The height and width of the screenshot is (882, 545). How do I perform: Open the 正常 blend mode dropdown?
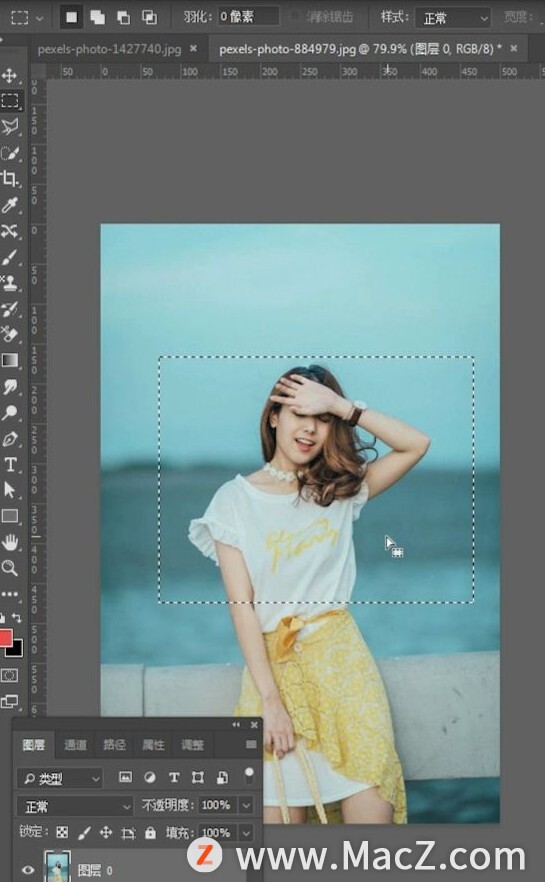click(75, 807)
